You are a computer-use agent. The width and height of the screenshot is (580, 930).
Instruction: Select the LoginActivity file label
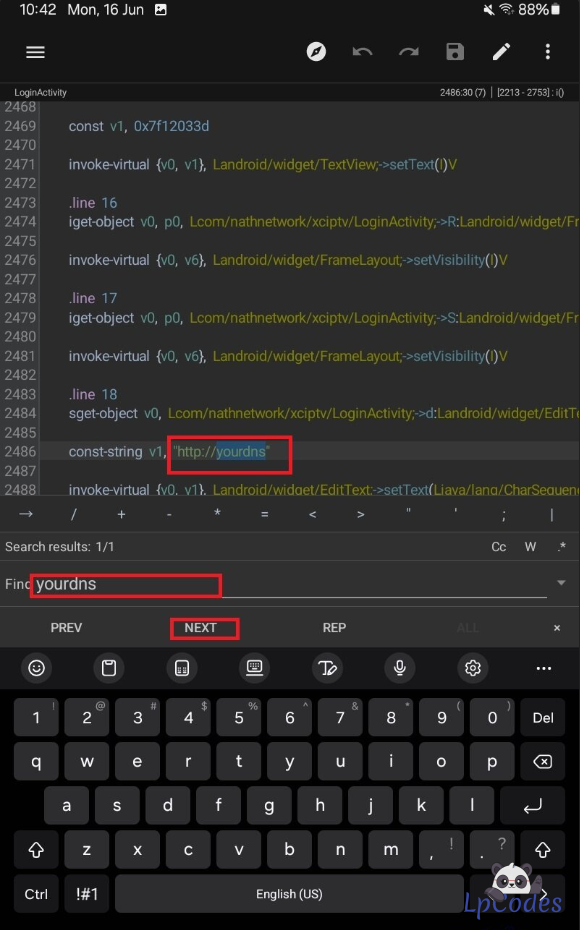pyautogui.click(x=40, y=93)
